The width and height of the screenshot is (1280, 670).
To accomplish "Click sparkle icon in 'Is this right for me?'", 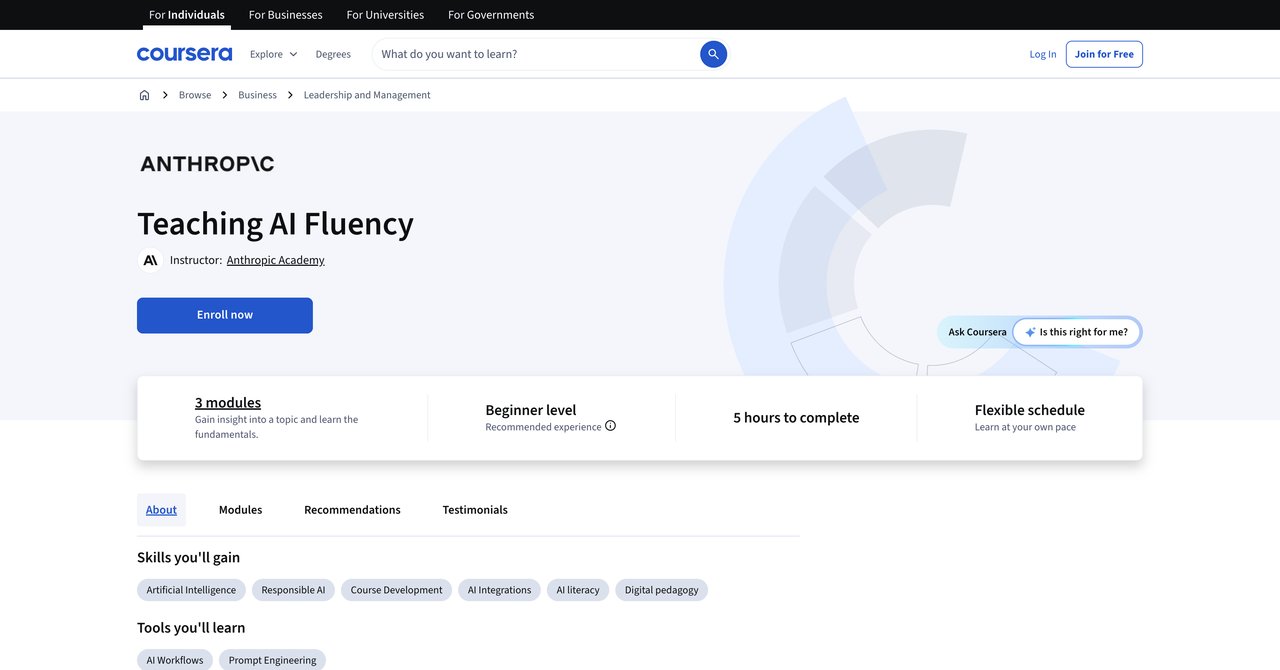I will click(x=1030, y=332).
